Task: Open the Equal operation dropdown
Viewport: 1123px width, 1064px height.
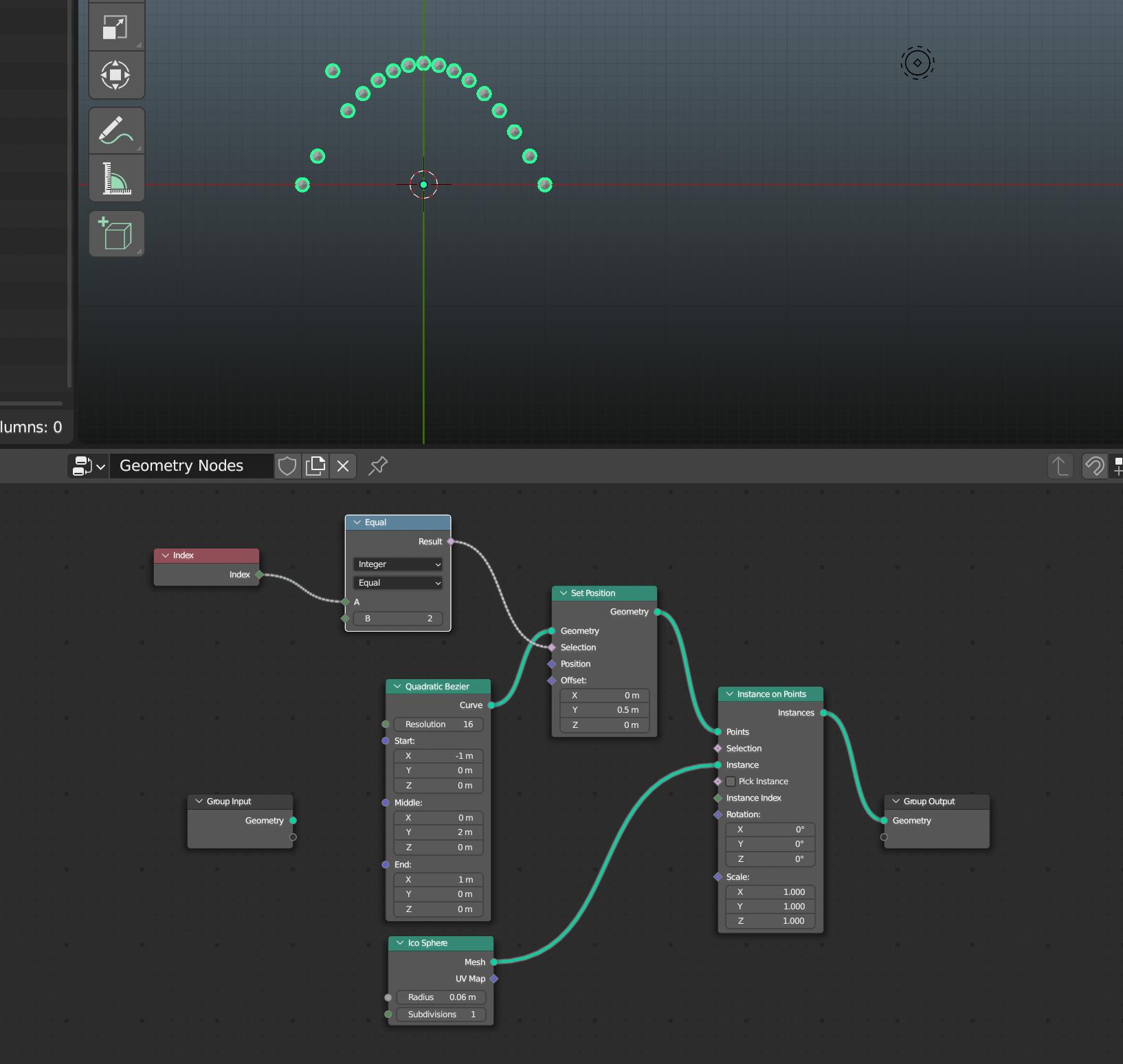Action: point(398,583)
